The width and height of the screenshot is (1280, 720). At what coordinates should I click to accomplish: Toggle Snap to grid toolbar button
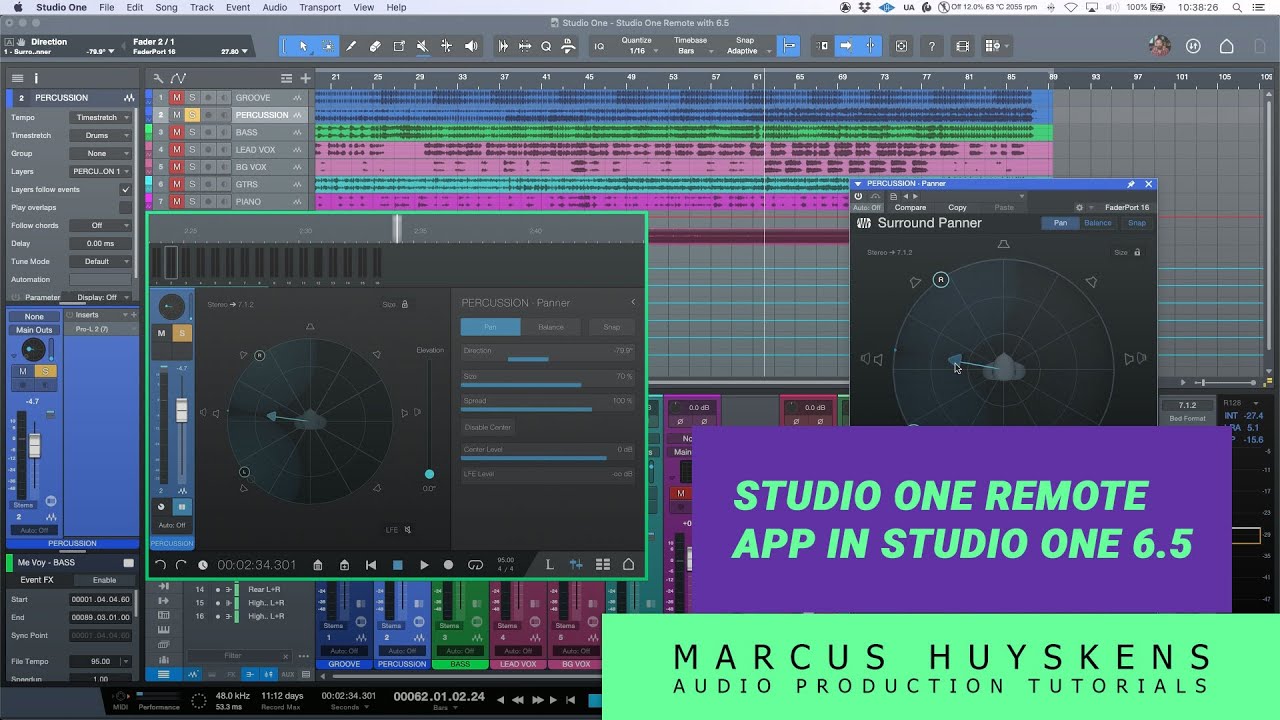tap(790, 46)
